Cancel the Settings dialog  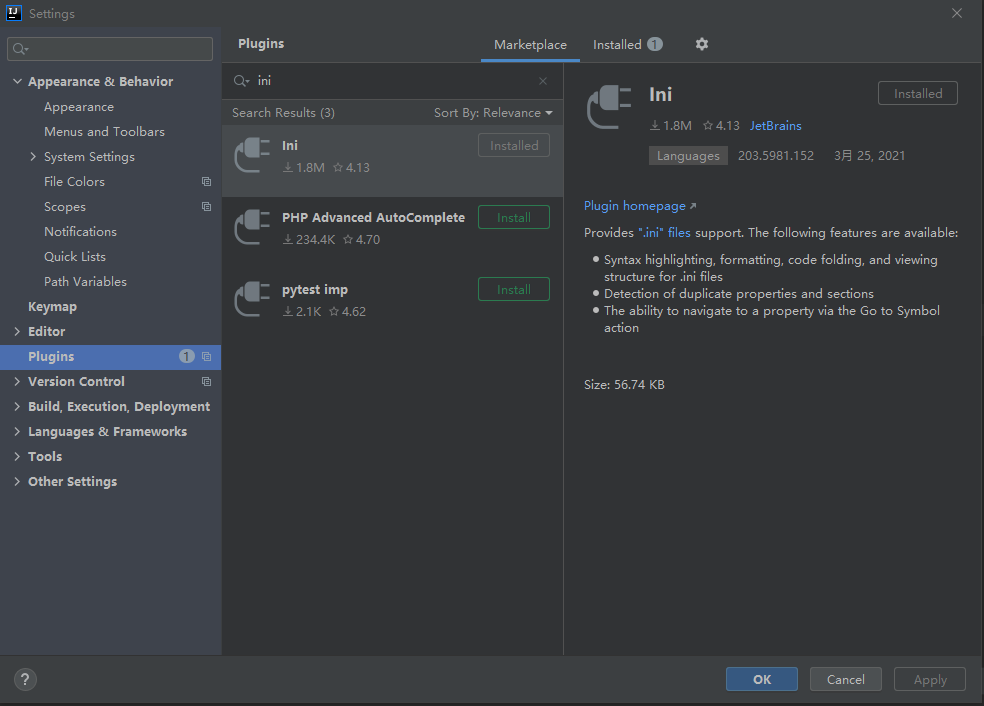tap(845, 679)
